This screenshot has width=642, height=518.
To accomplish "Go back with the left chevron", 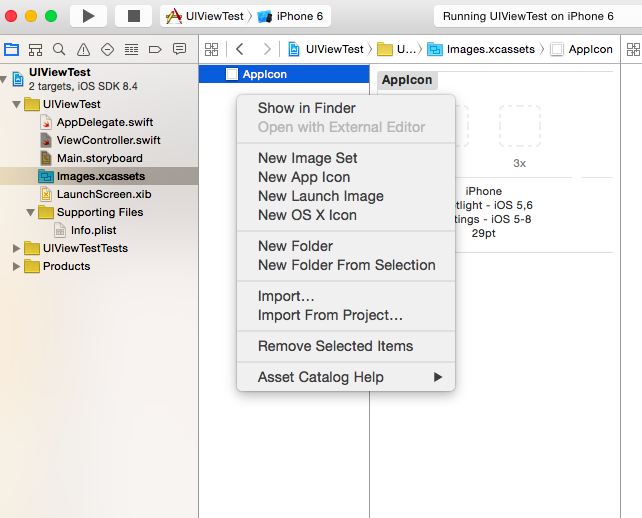I will pos(240,50).
